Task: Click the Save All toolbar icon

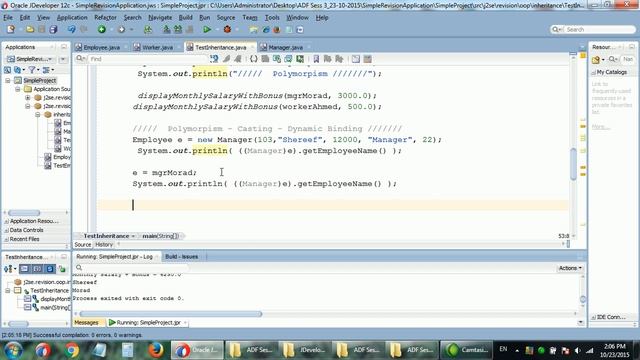Action: 53,29
